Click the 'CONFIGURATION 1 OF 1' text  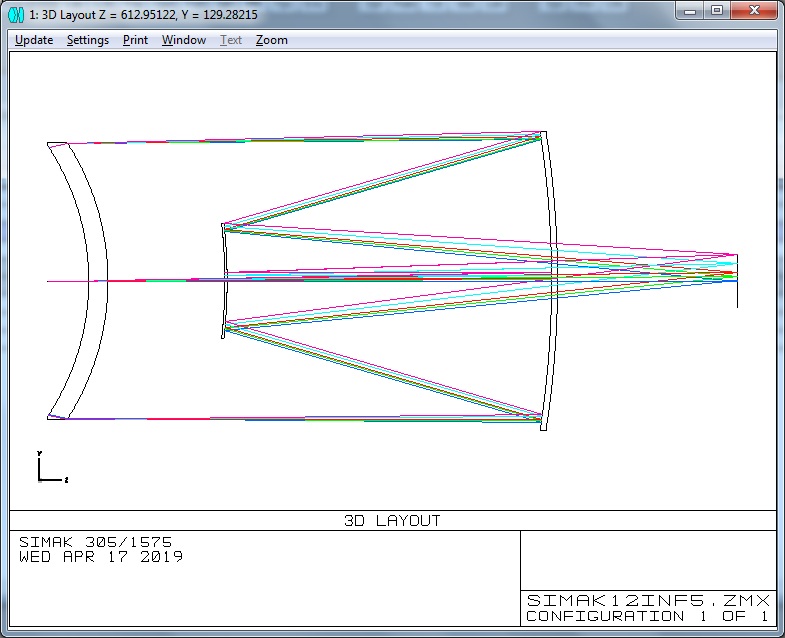coord(647,616)
